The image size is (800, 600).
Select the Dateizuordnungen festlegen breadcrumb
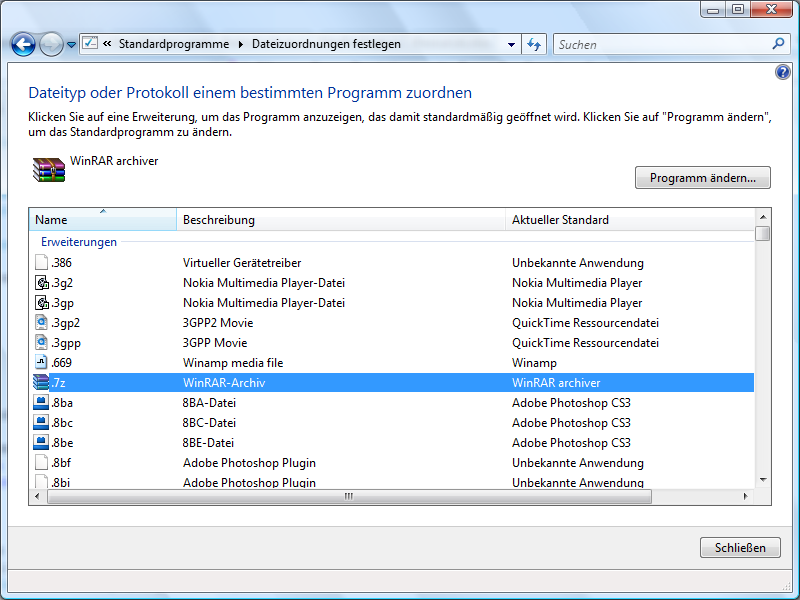pyautogui.click(x=326, y=44)
